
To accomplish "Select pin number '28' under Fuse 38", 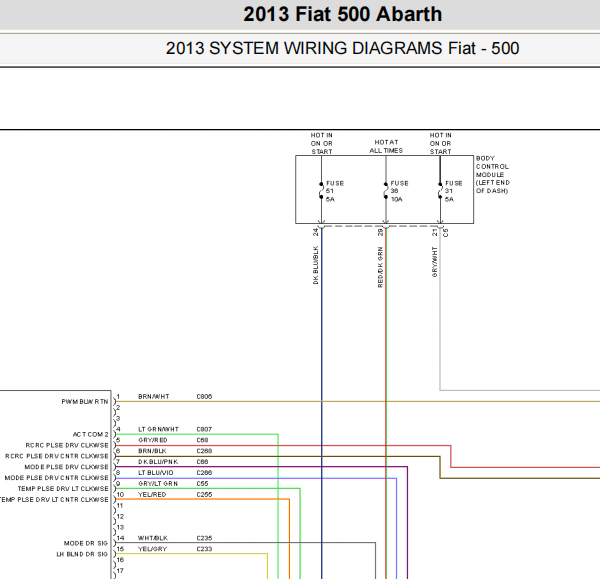I will pyautogui.click(x=380, y=232).
